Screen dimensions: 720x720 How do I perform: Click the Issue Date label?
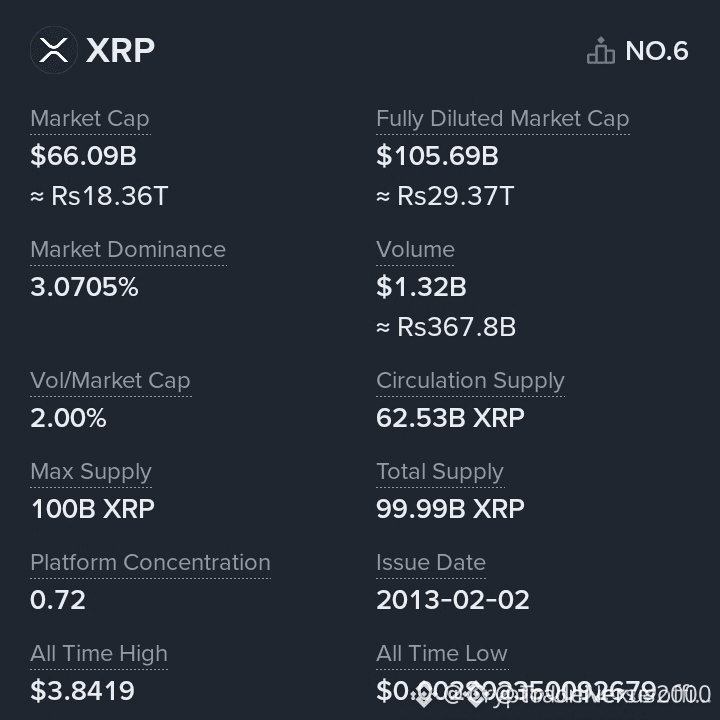pos(431,562)
